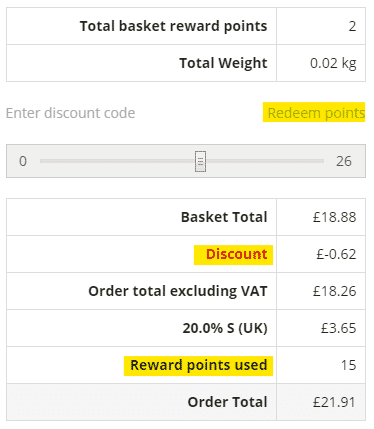This screenshot has width=374, height=429.
Task: Click the Total basket reward points label
Action: tap(173, 26)
